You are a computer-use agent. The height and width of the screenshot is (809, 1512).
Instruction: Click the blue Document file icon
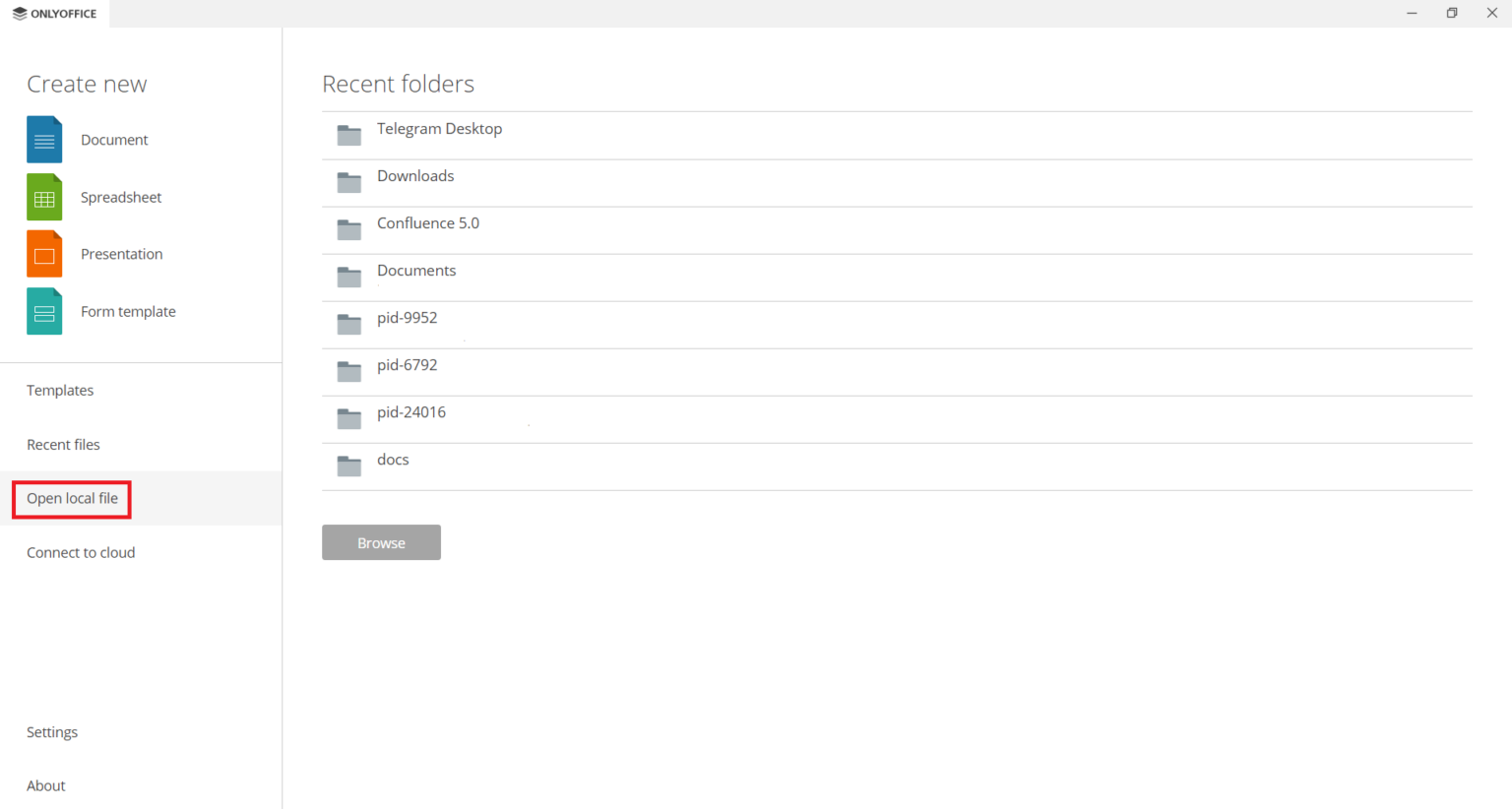tap(44, 140)
